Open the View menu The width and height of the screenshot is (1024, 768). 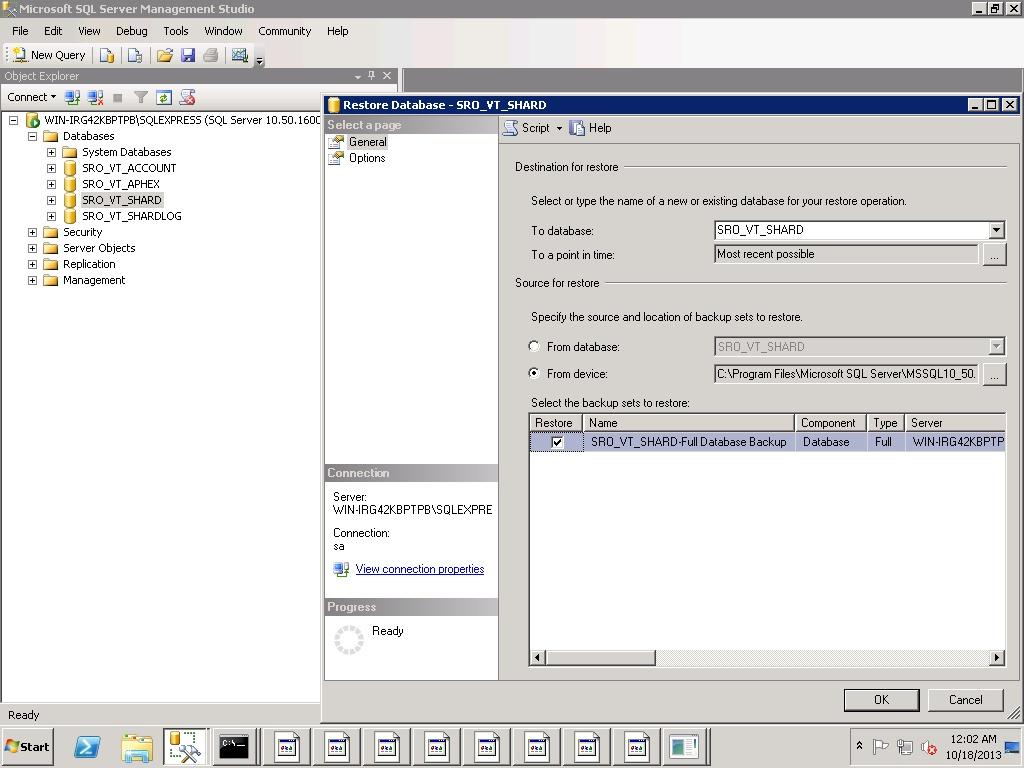click(x=89, y=31)
